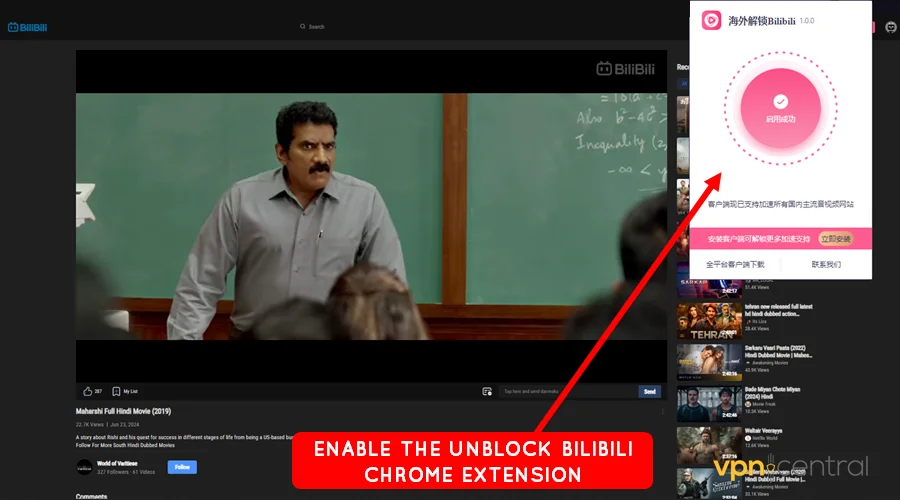Open the Sarkar movie thumbnail in recommendations

tap(709, 288)
